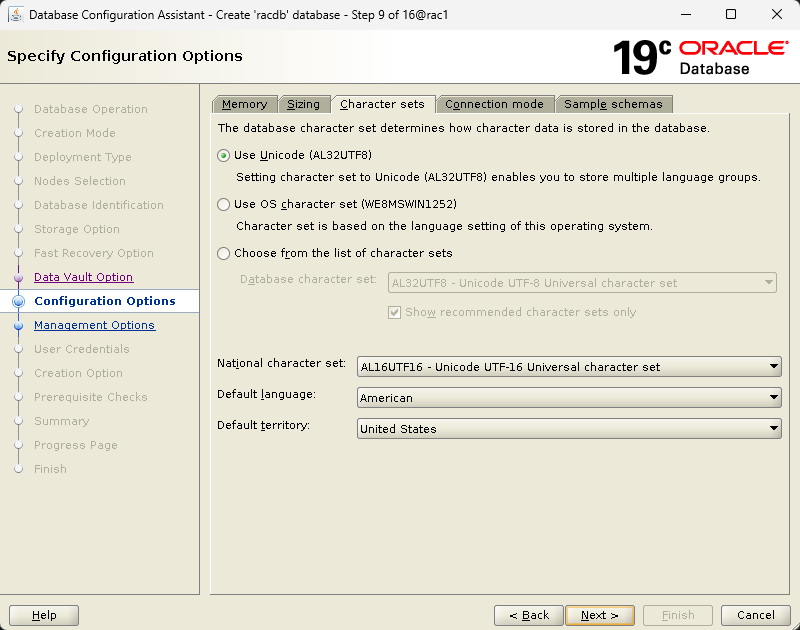
Task: Expand the Default language dropdown
Action: pos(569,397)
